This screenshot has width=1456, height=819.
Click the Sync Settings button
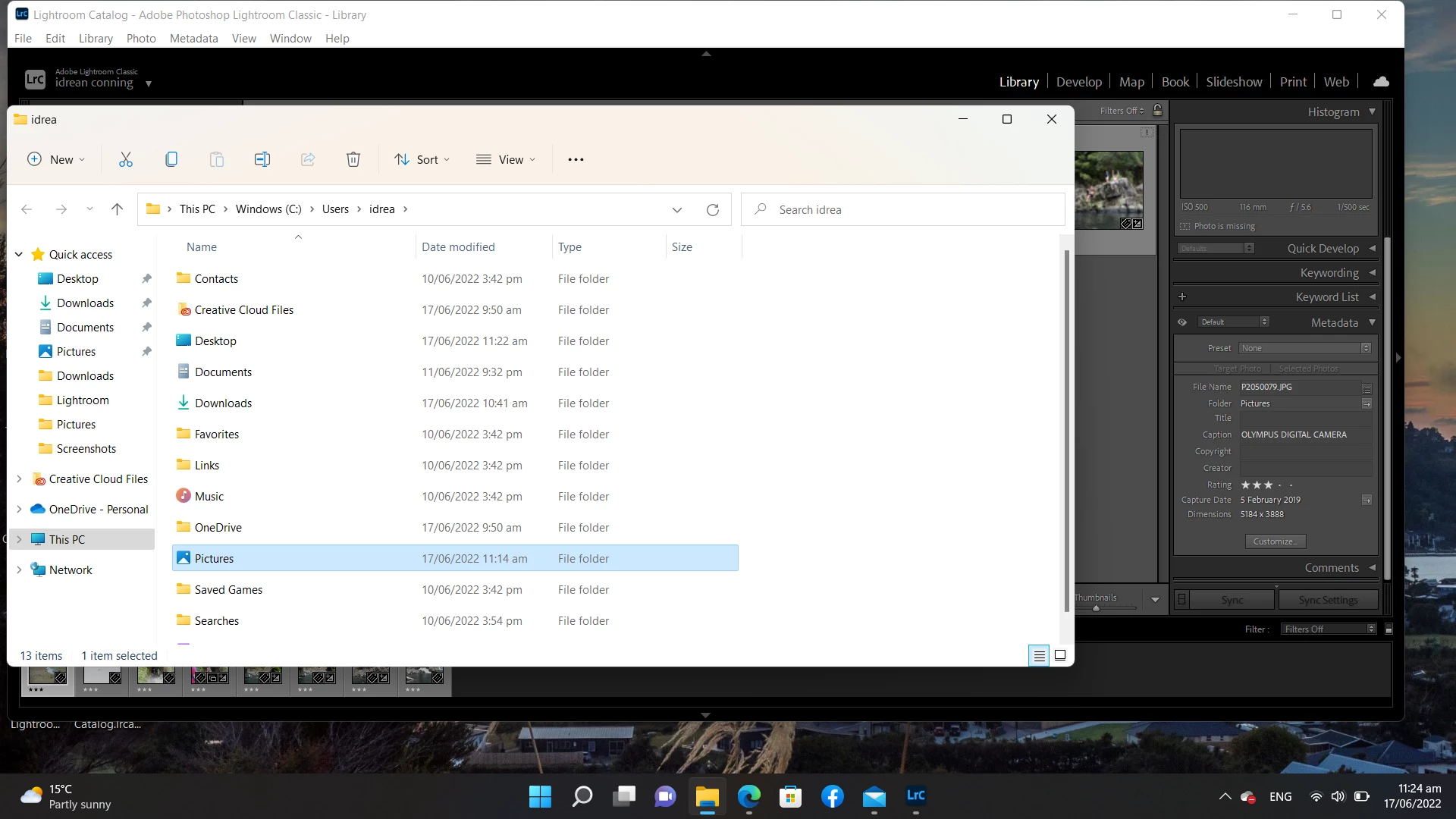(x=1328, y=600)
